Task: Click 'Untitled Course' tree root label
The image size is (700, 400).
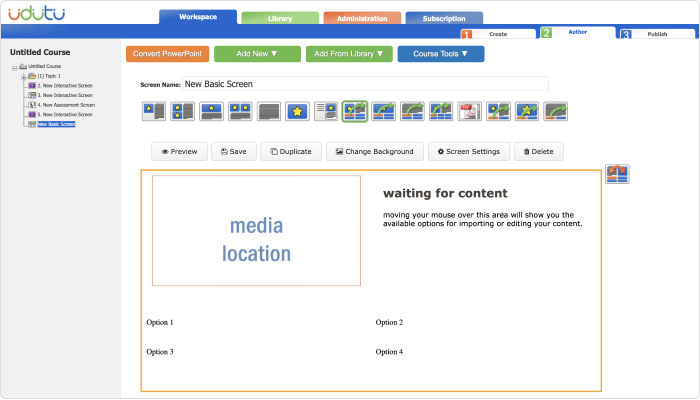Action: (x=45, y=67)
